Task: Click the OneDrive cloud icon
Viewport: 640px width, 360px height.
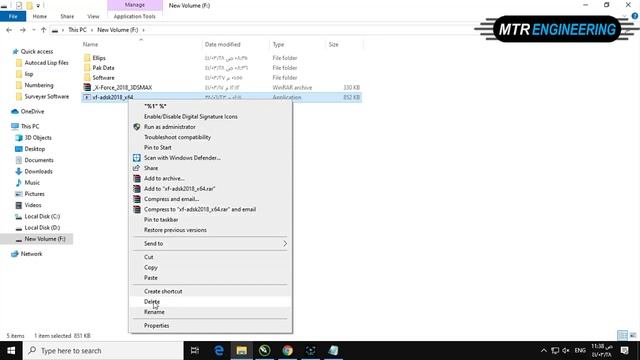Action: click(x=15, y=111)
